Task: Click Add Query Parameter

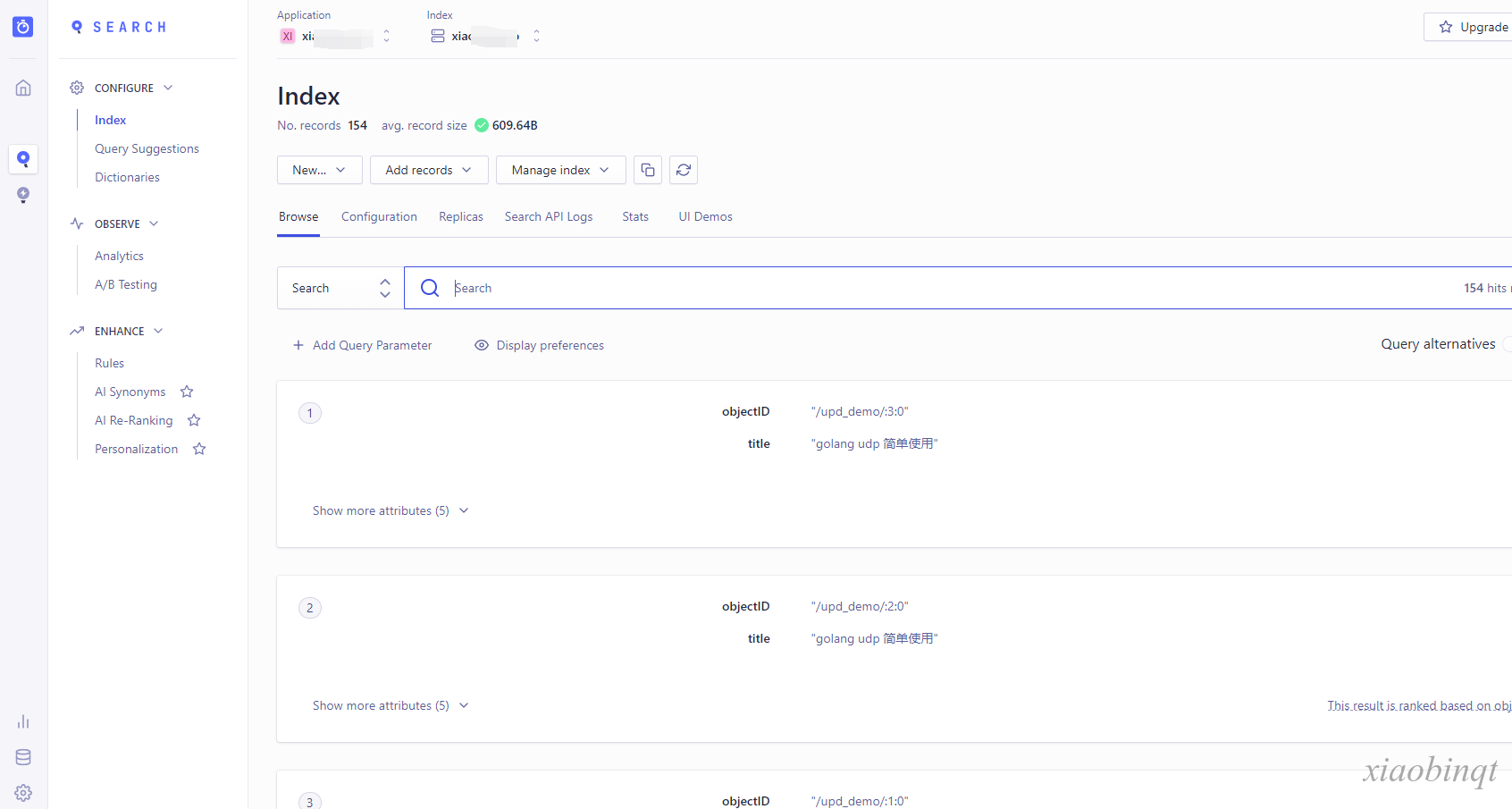Action: click(x=362, y=345)
